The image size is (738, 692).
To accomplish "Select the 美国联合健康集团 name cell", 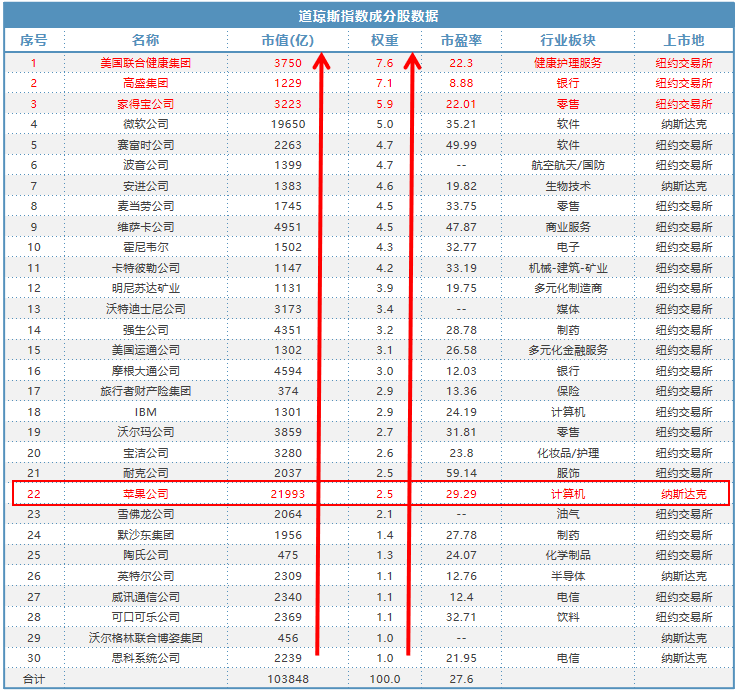I will 145,63.
